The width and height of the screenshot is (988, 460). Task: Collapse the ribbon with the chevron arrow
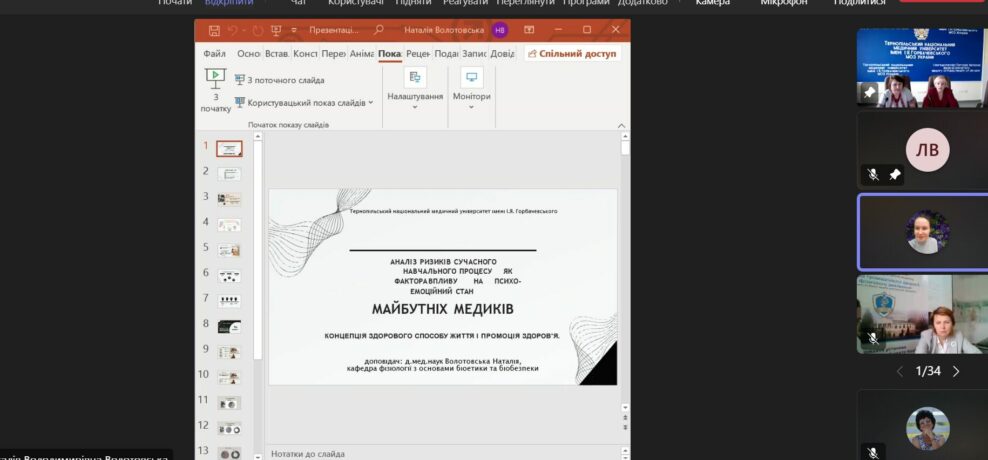pos(621,126)
